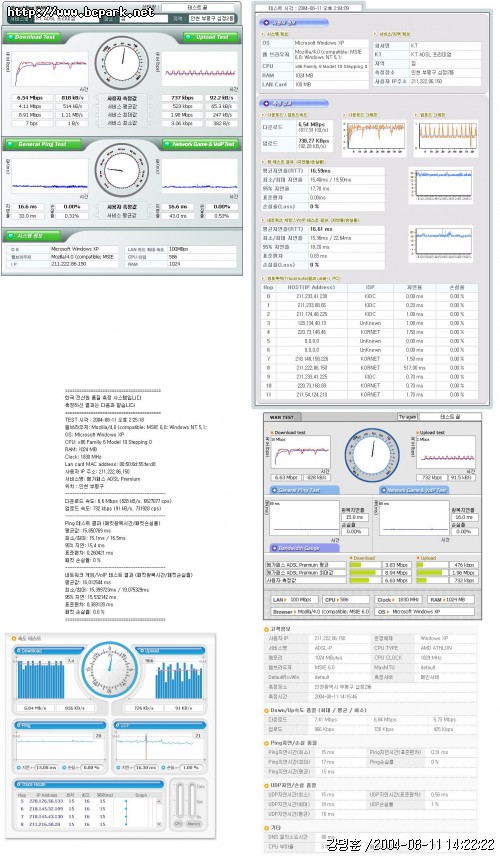Click the green Download Test header button
The height and width of the screenshot is (857, 500).
[34, 37]
